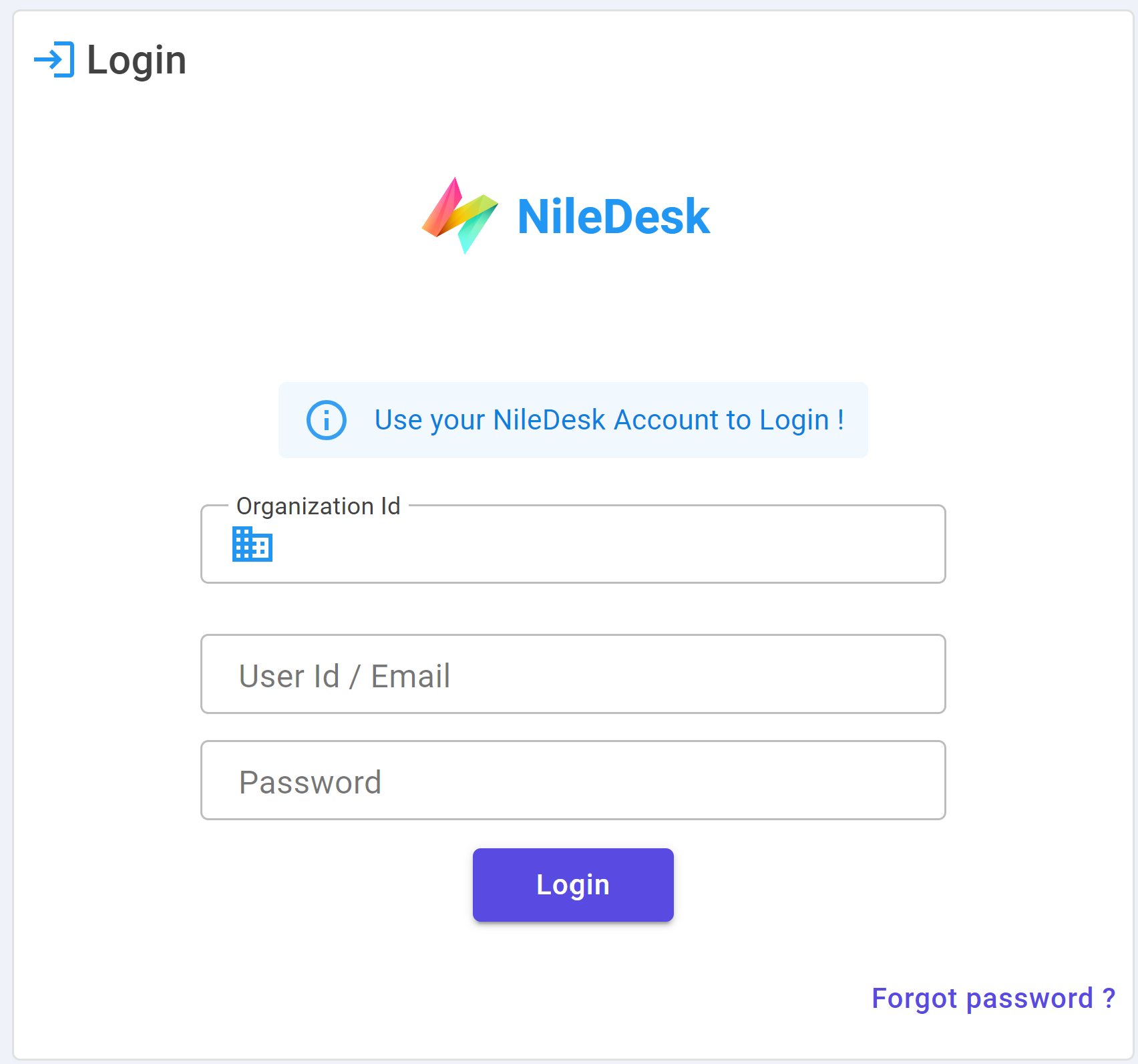Click the NileDesk Account info banner
1138x1064 pixels.
pos(573,420)
